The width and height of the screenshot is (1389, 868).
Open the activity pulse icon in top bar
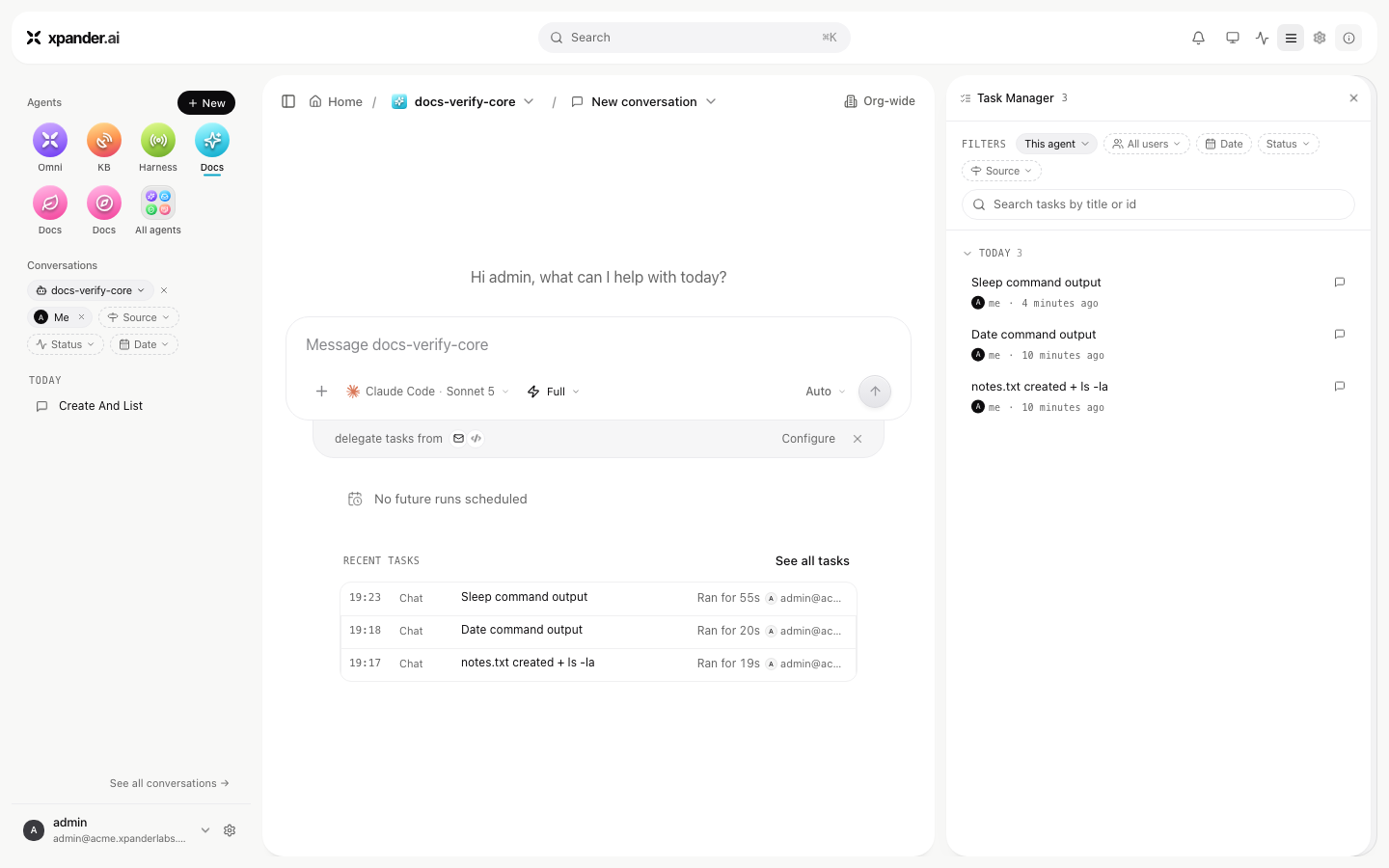[x=1263, y=38]
